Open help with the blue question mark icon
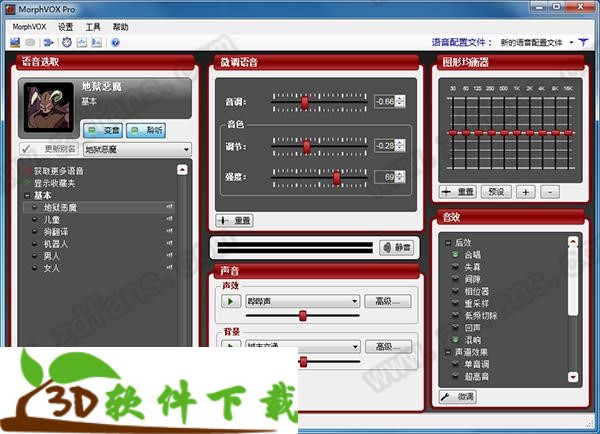The height and width of the screenshot is (434, 600). tap(116, 42)
